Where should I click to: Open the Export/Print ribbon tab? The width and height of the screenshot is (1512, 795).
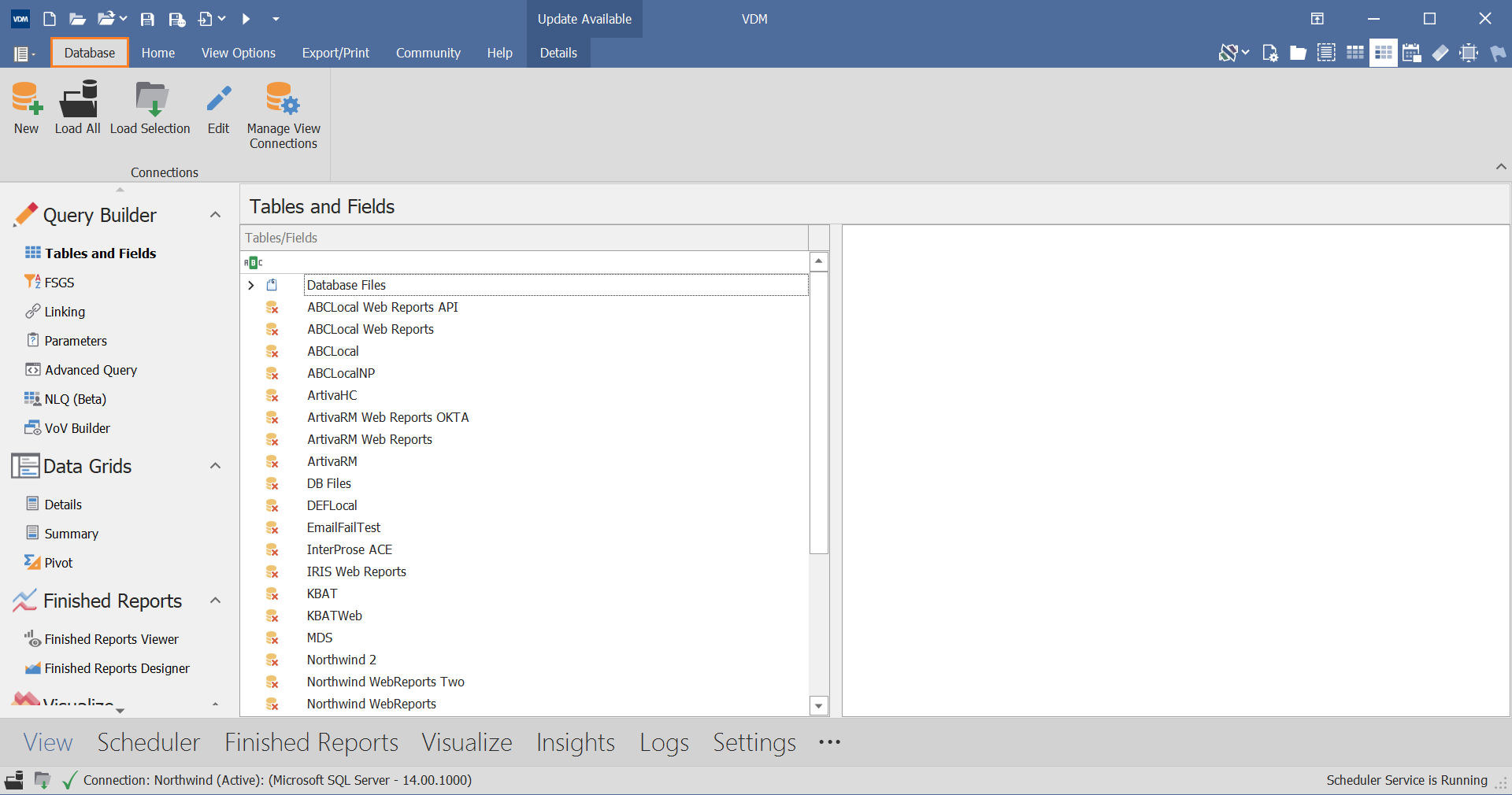[335, 53]
